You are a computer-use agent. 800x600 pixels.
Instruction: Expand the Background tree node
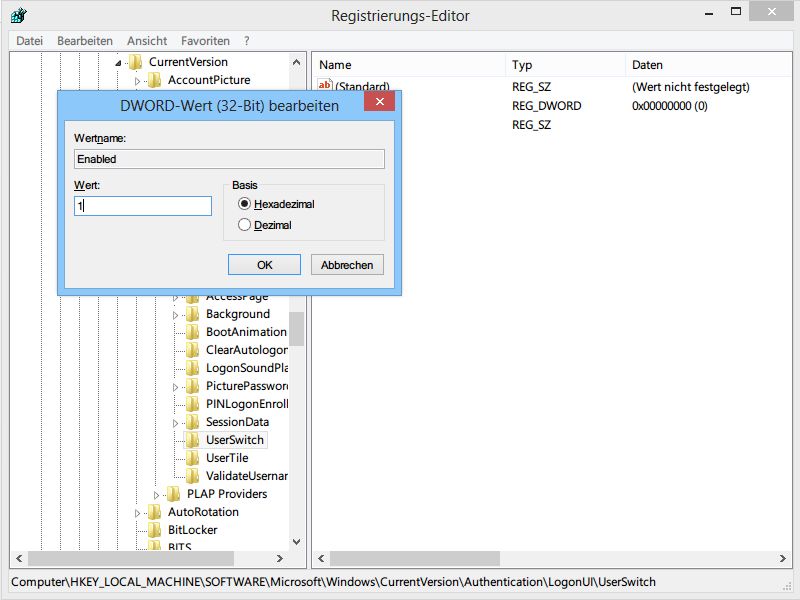point(176,315)
